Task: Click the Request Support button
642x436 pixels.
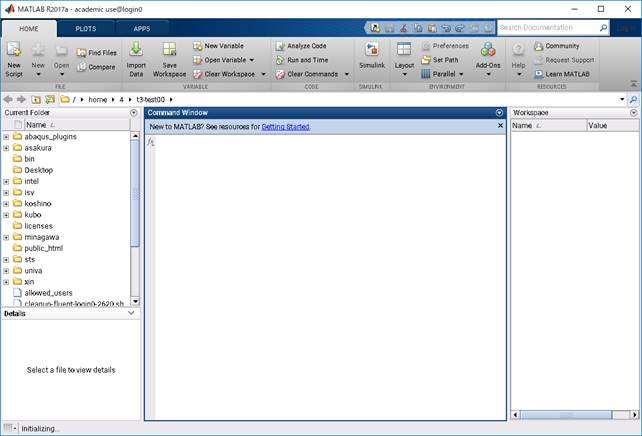Action: pos(568,60)
